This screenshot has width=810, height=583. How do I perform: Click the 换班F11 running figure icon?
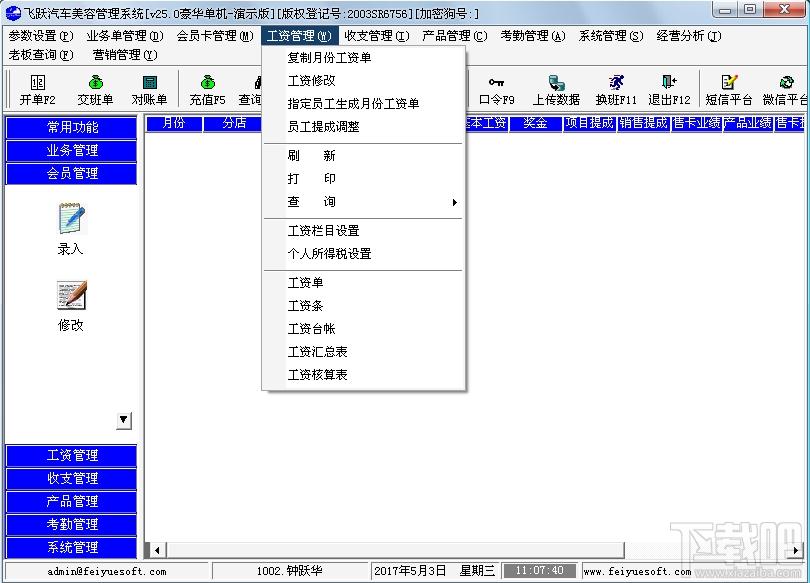[x=616, y=83]
